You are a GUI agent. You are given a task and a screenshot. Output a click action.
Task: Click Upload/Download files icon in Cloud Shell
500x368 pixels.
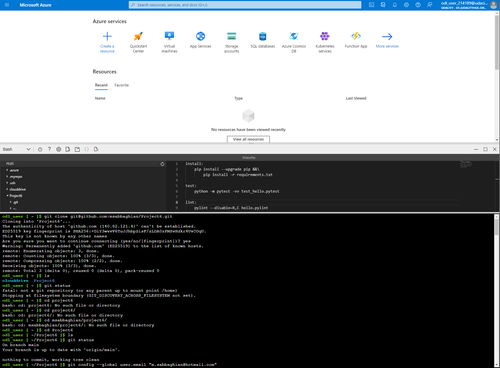coord(68,149)
